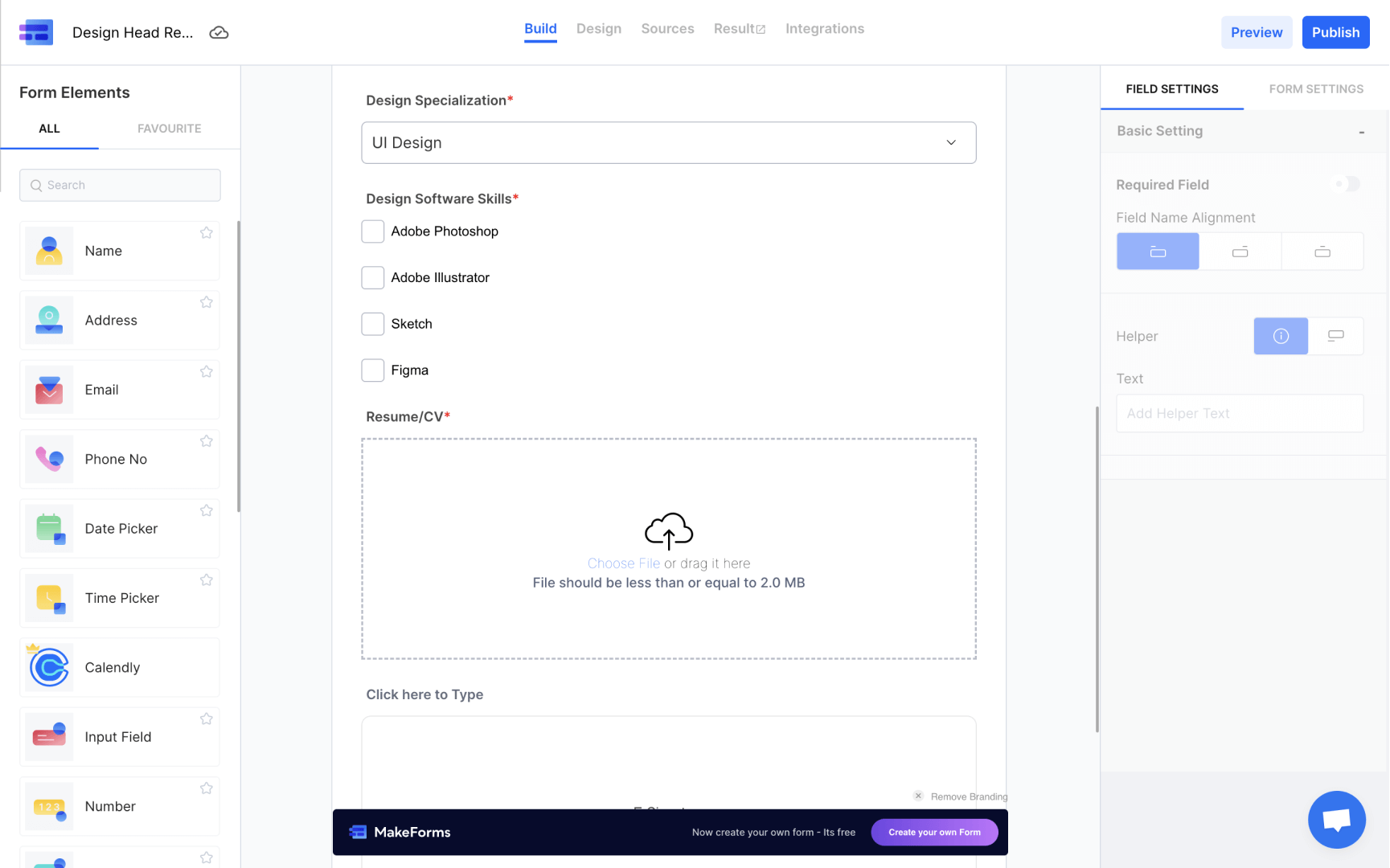Screen dimensions: 1390x868
Task: Switch to FAVOURITE elements tab
Action: click(x=169, y=129)
